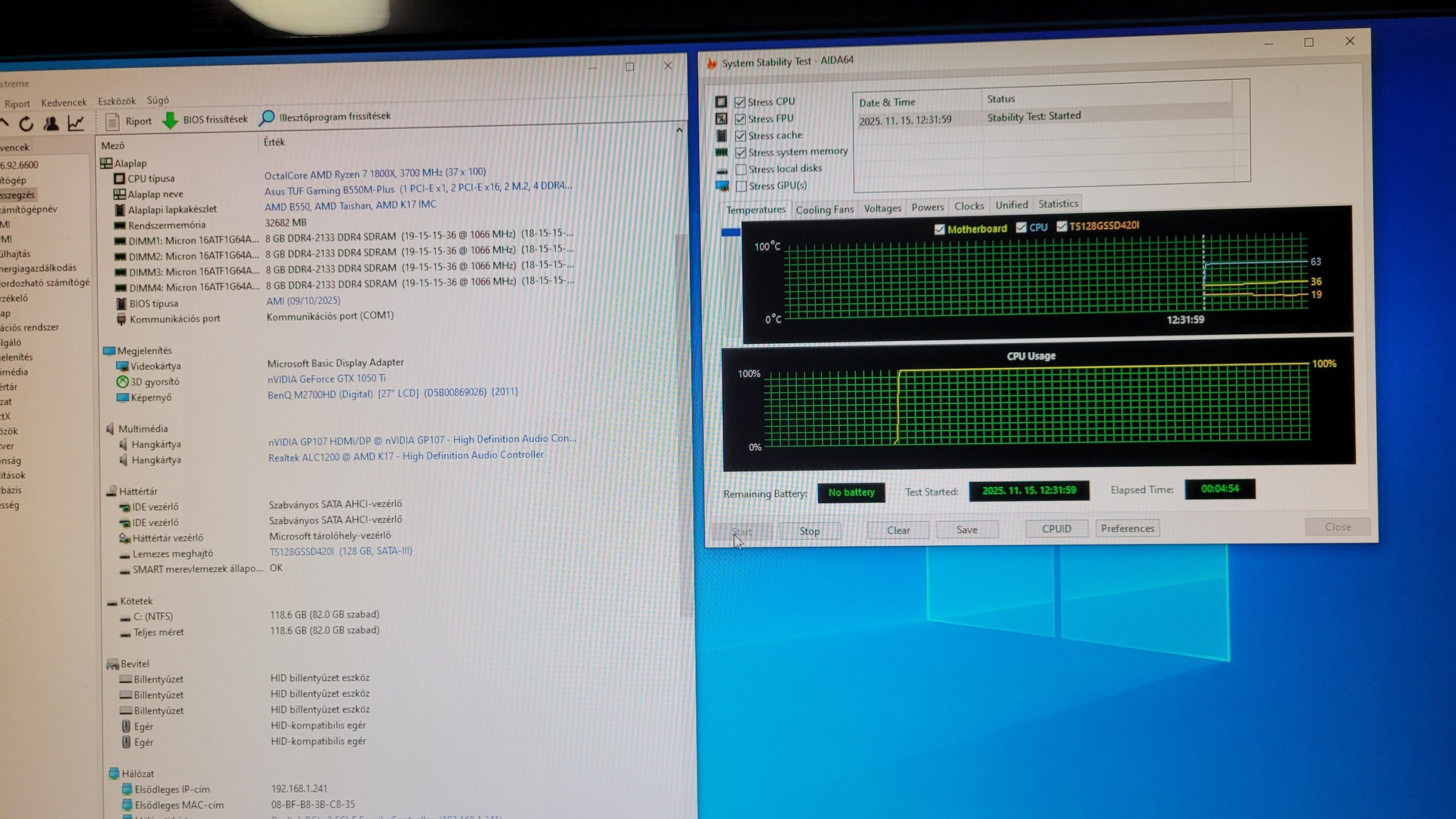
Task: Click the green BIOS frissítések arrow icon
Action: coord(170,120)
